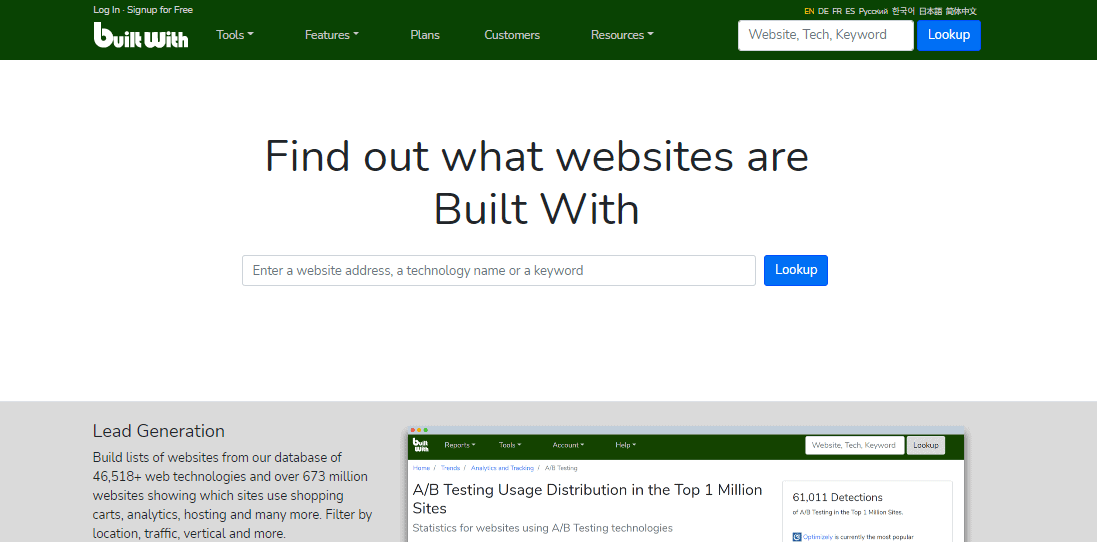Open the Customers page
The height and width of the screenshot is (542, 1097).
click(512, 35)
